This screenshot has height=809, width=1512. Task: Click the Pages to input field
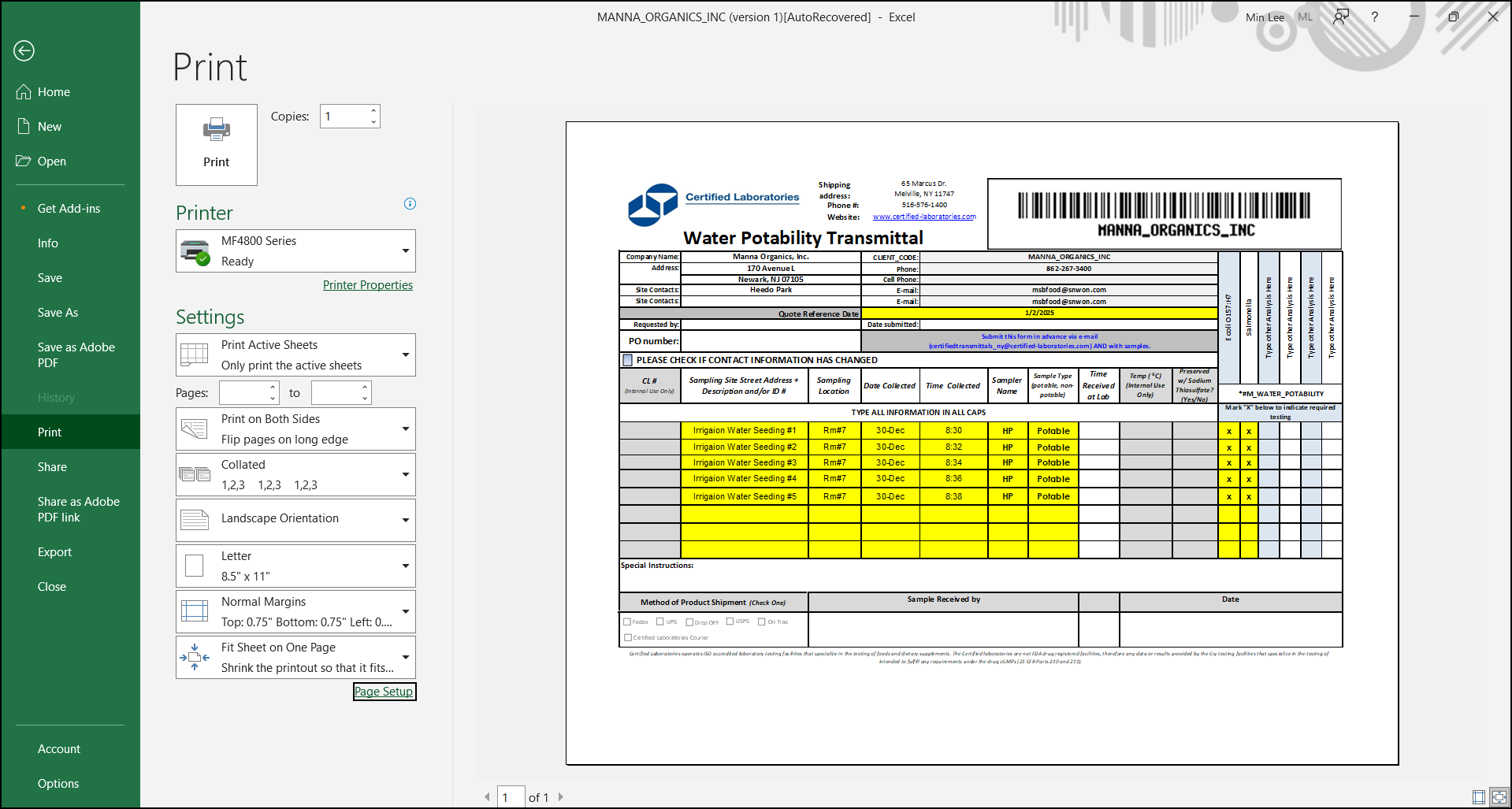(336, 393)
